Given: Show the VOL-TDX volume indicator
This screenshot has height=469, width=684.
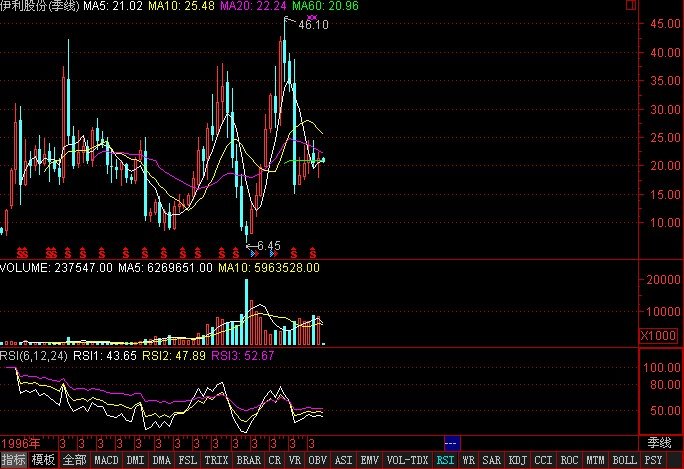Looking at the screenshot, I should coord(407,461).
